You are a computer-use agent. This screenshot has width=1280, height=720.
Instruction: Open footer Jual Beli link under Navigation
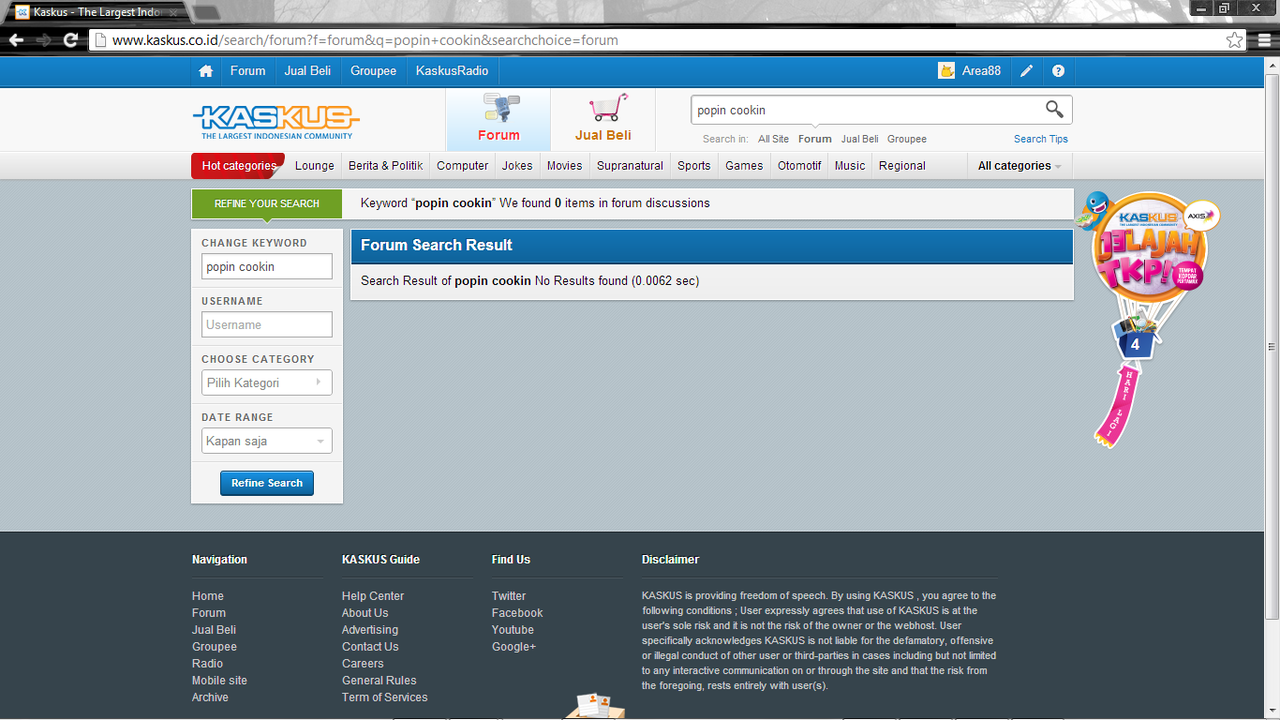point(214,630)
